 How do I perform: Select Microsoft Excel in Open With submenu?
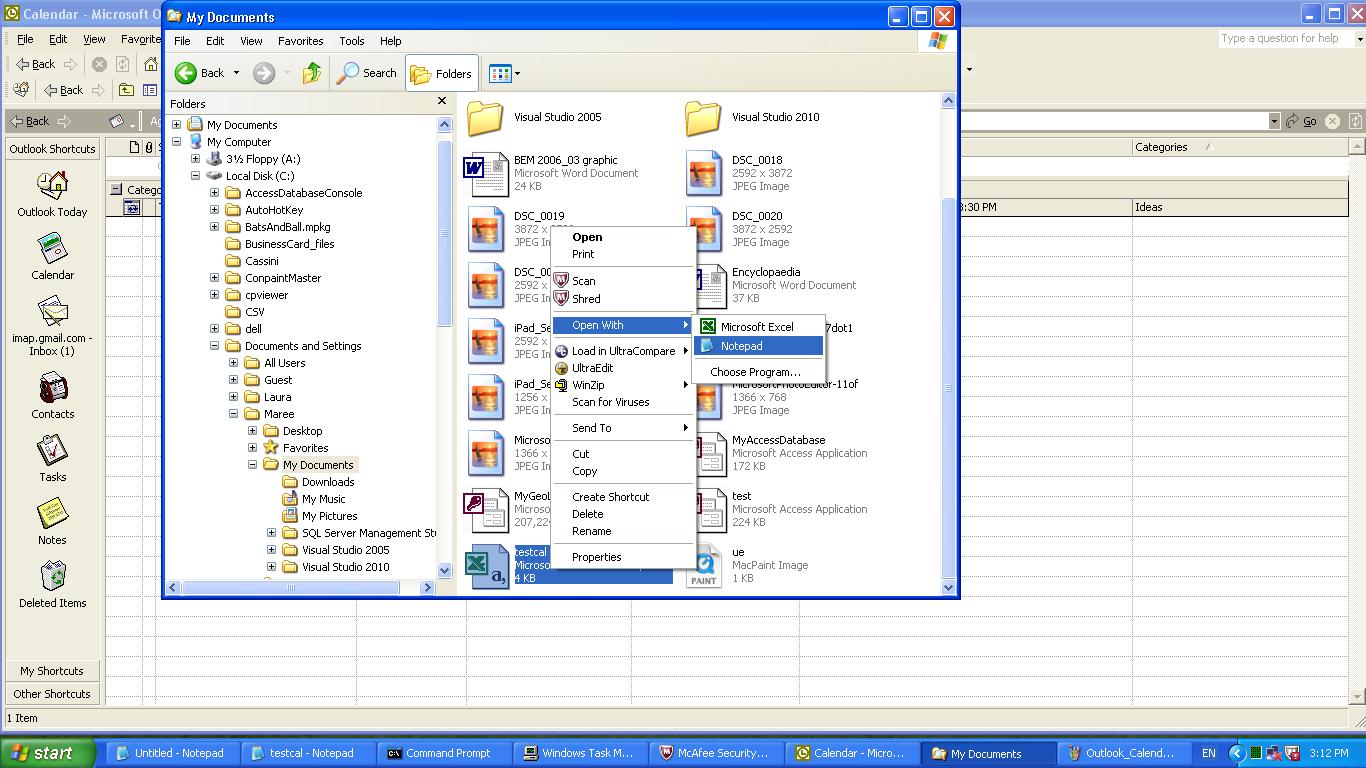click(x=756, y=327)
